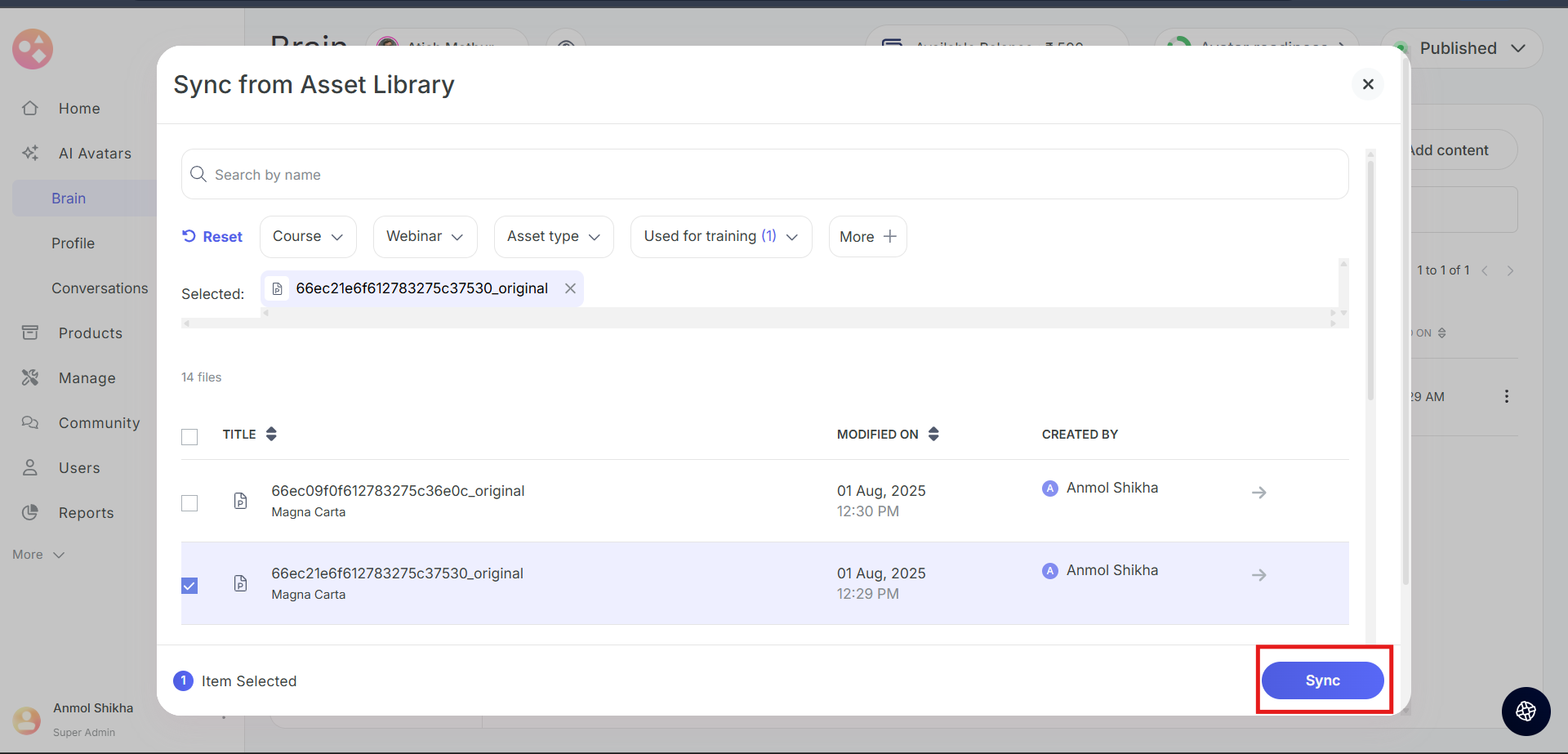
Task: Open the Brain menu item in sidebar
Action: [x=69, y=199]
